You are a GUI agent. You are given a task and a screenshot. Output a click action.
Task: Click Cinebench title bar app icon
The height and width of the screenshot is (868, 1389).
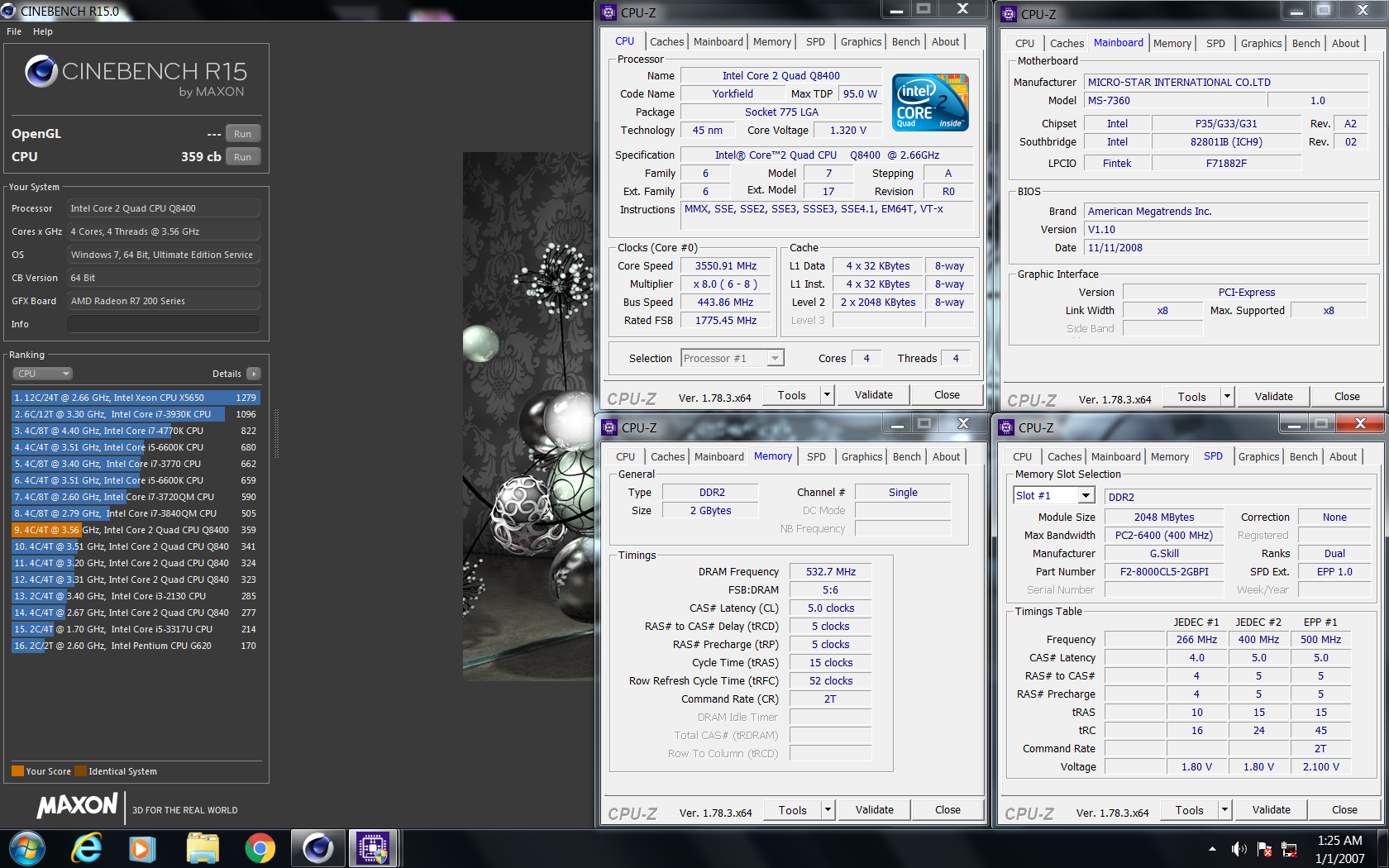click(x=8, y=11)
